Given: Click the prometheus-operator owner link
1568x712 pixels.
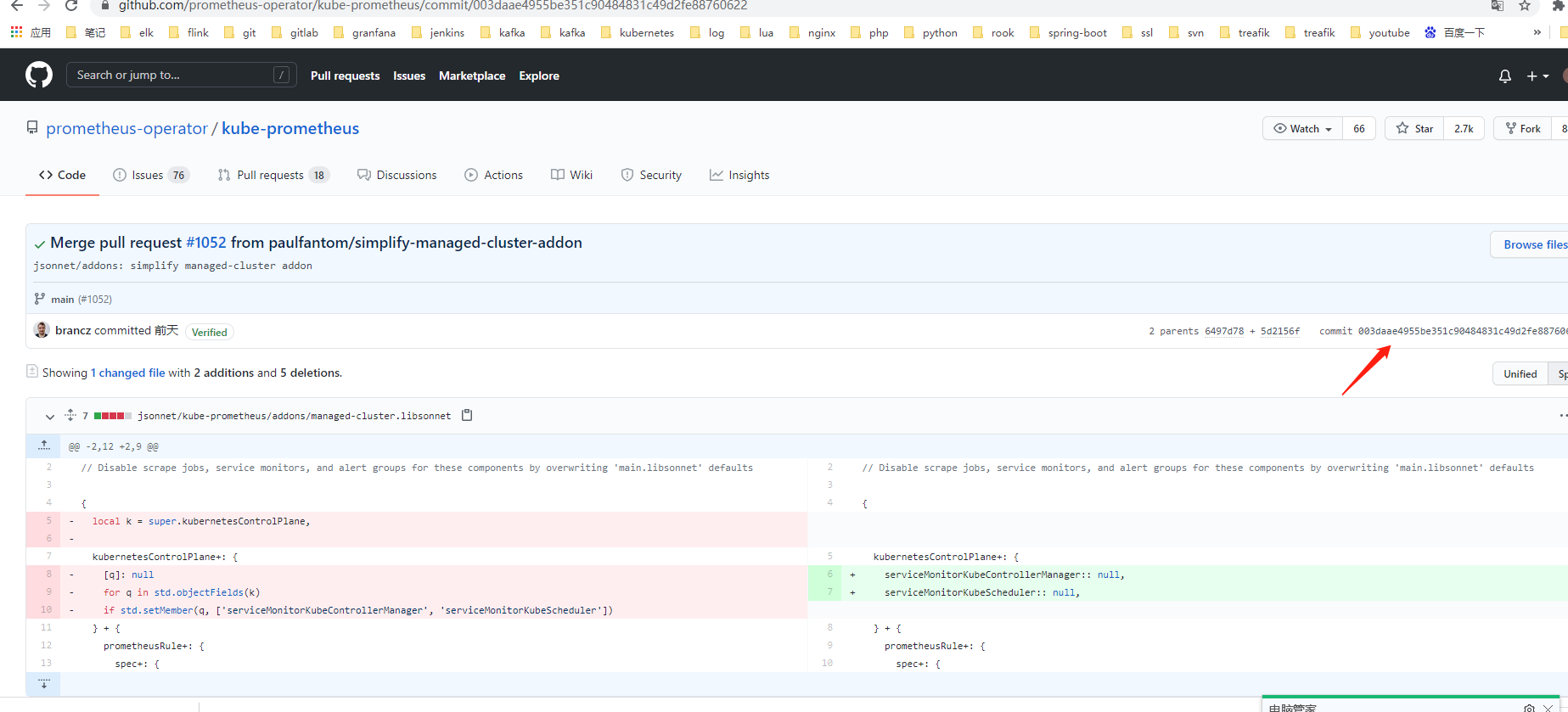Looking at the screenshot, I should click(126, 128).
